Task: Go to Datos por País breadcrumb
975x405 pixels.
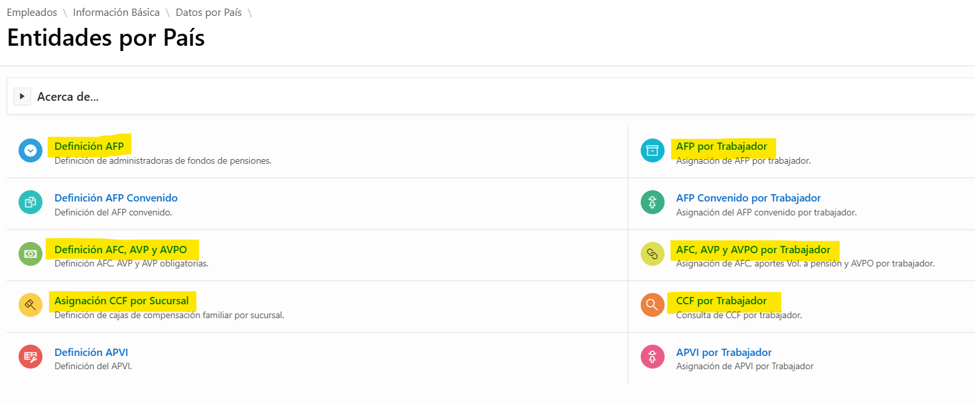Action: pyautogui.click(x=209, y=12)
